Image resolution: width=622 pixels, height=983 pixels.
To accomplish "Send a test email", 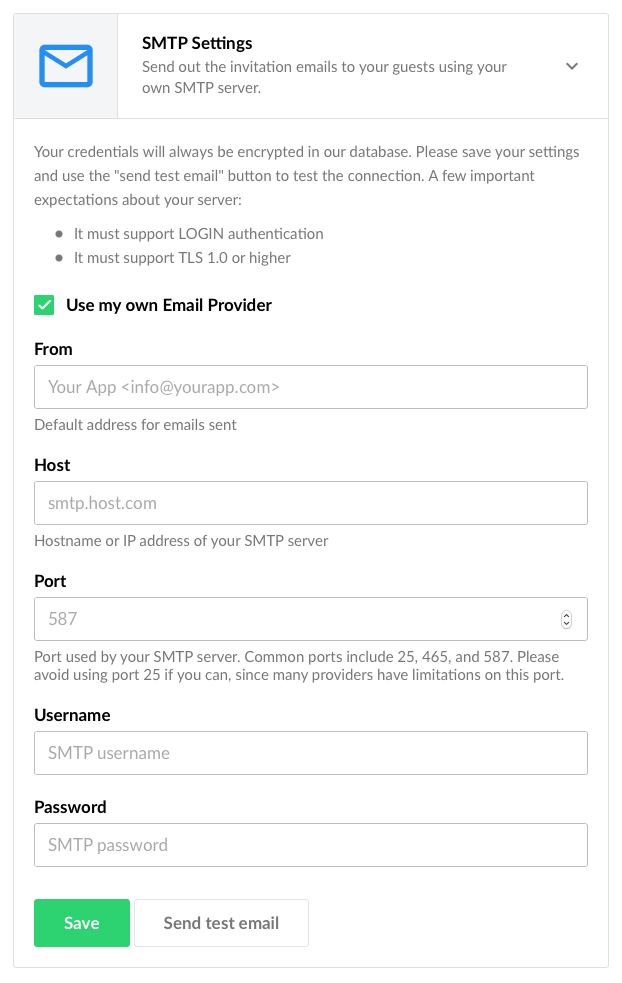I will (221, 923).
